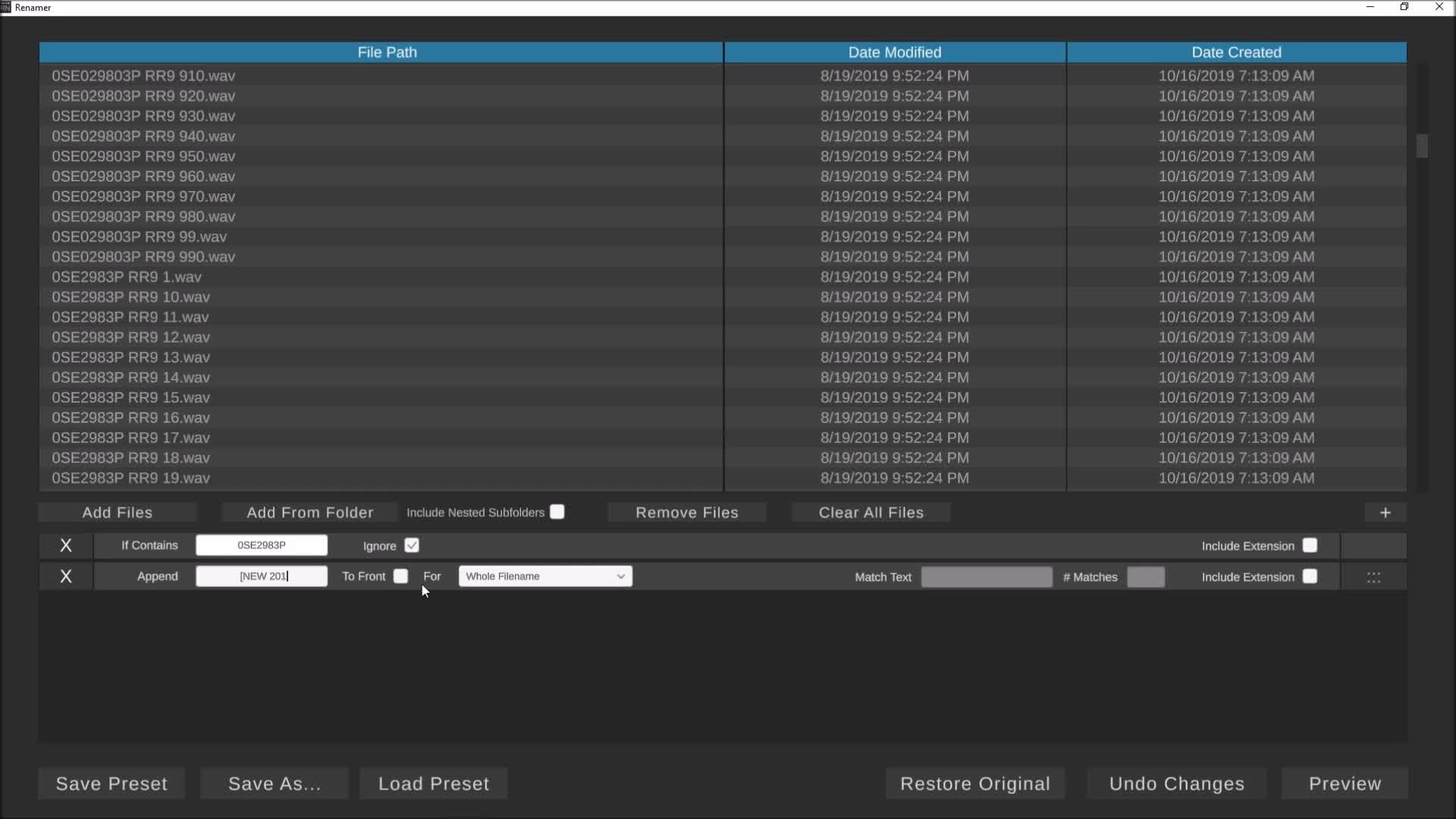This screenshot has width=1456, height=819.
Task: Toggle the To Front checkbox
Action: point(400,576)
